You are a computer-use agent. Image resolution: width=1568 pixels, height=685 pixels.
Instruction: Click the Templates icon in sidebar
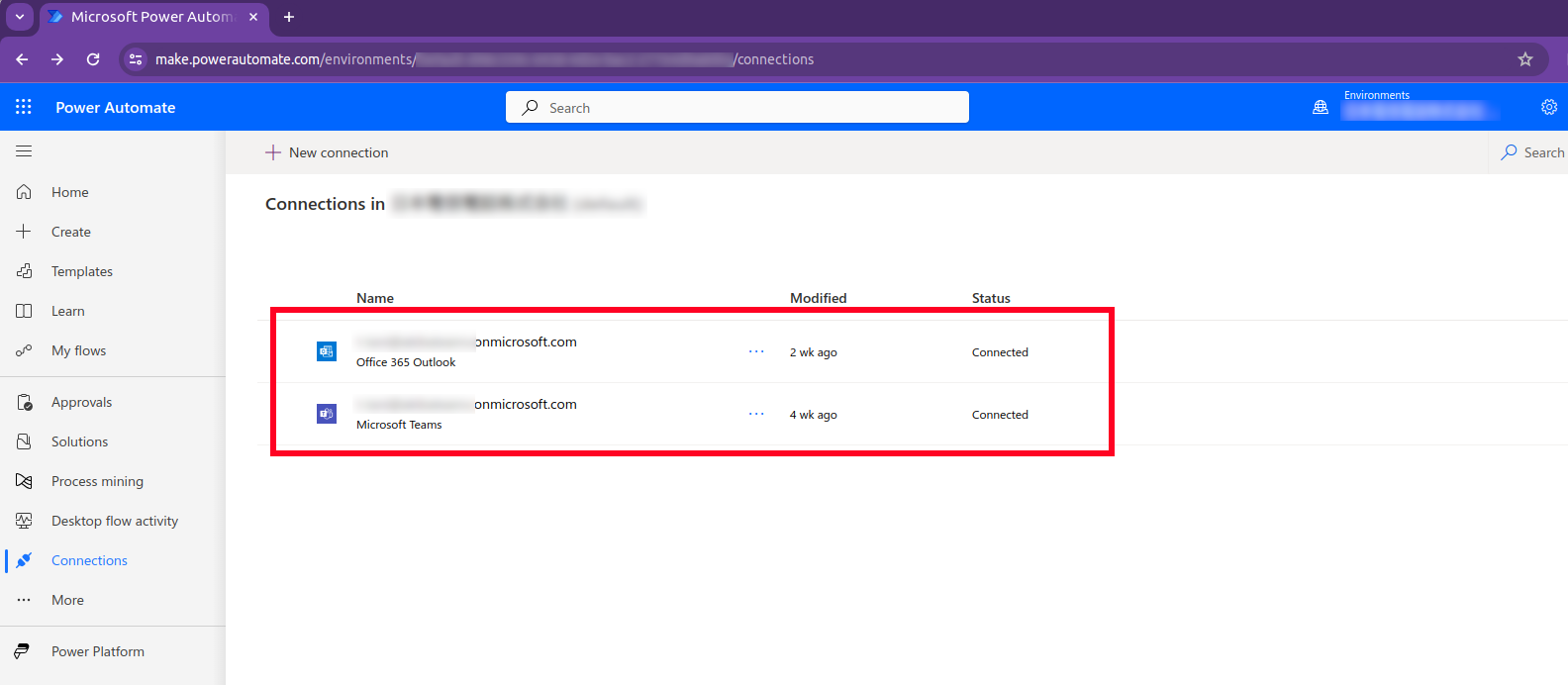pos(24,271)
